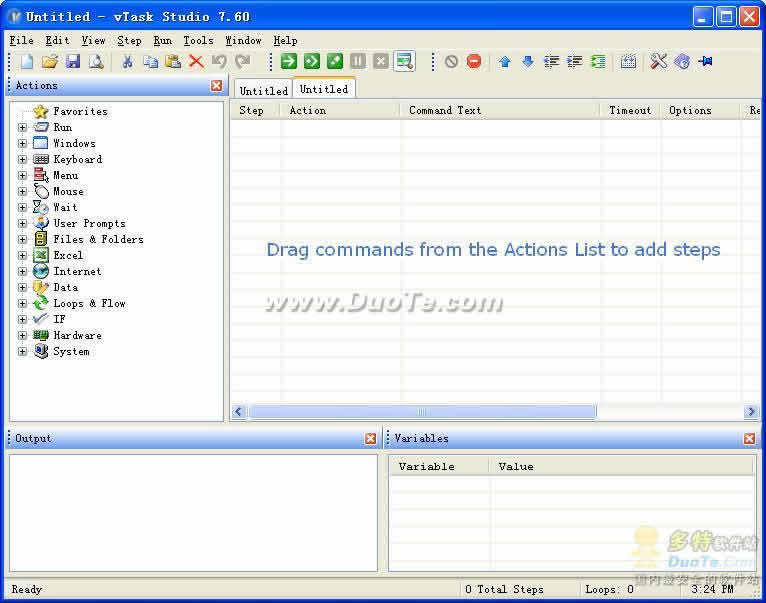Screen dimensions: 766x603
Task: Expand the Mouse actions category
Action: (22, 192)
